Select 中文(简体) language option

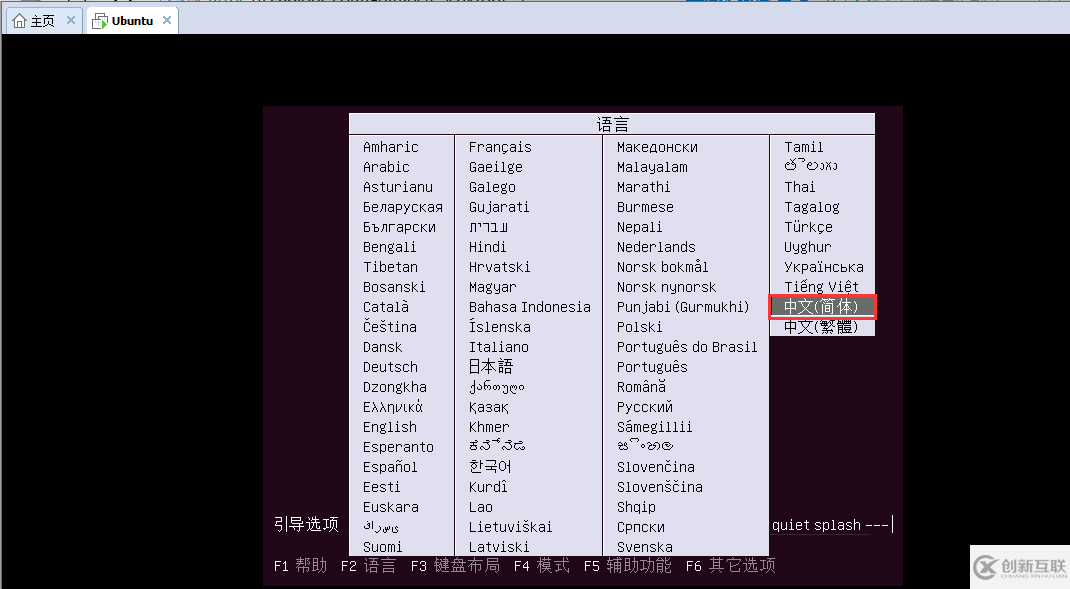(x=820, y=307)
